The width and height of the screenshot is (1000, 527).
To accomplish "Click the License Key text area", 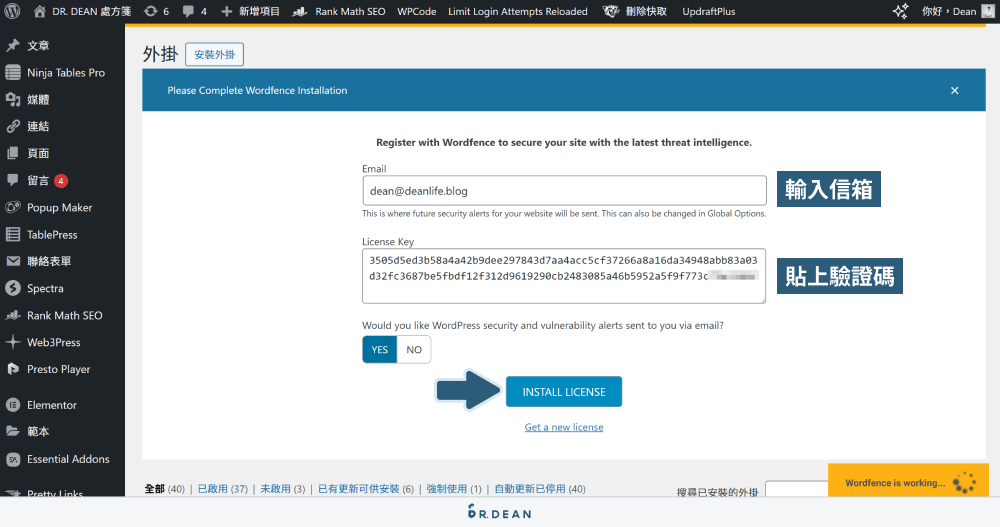I will click(564, 276).
